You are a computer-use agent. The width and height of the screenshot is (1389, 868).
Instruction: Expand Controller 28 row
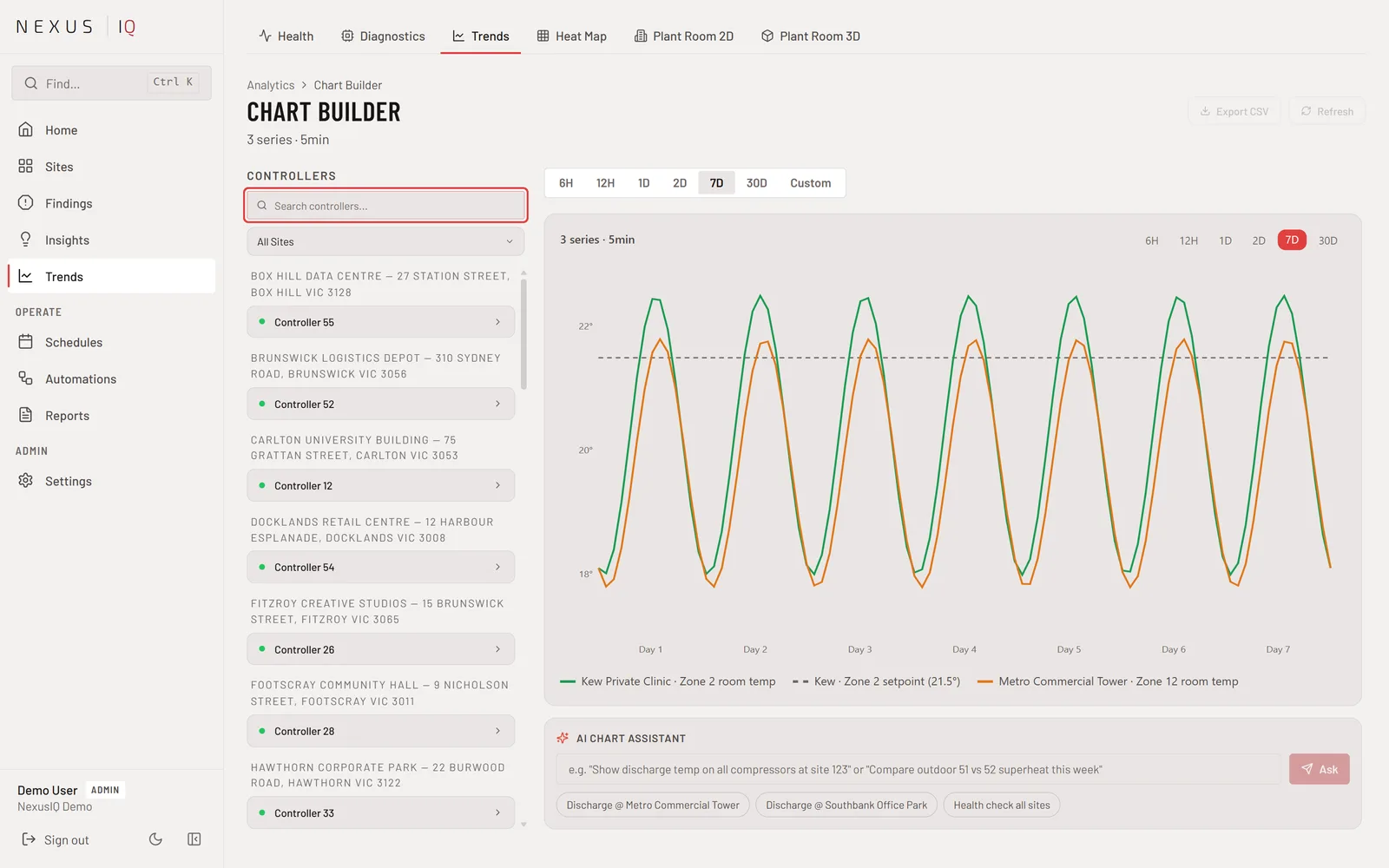point(381,731)
